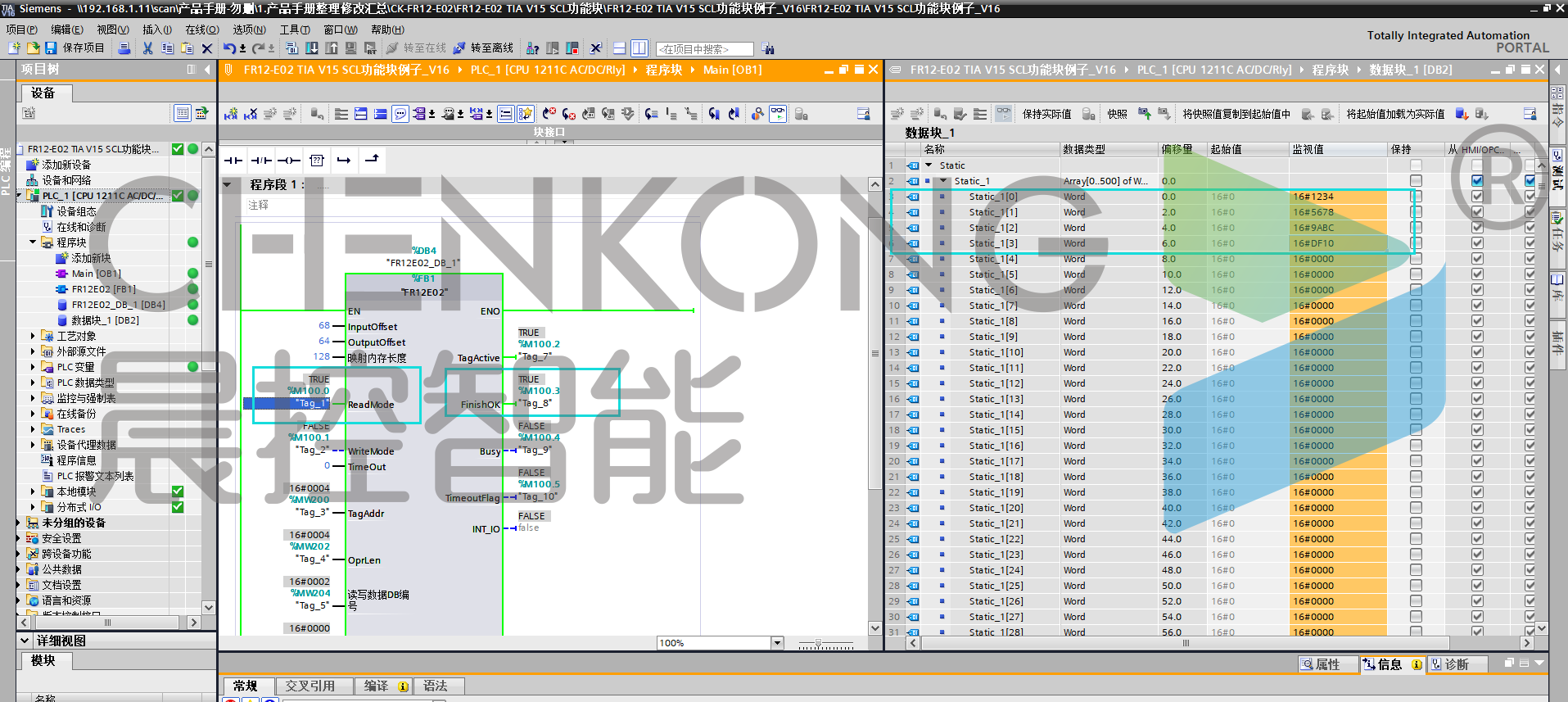This screenshot has width=1568, height=702.
Task: Collapse the Static_1 array node
Action: [x=943, y=181]
